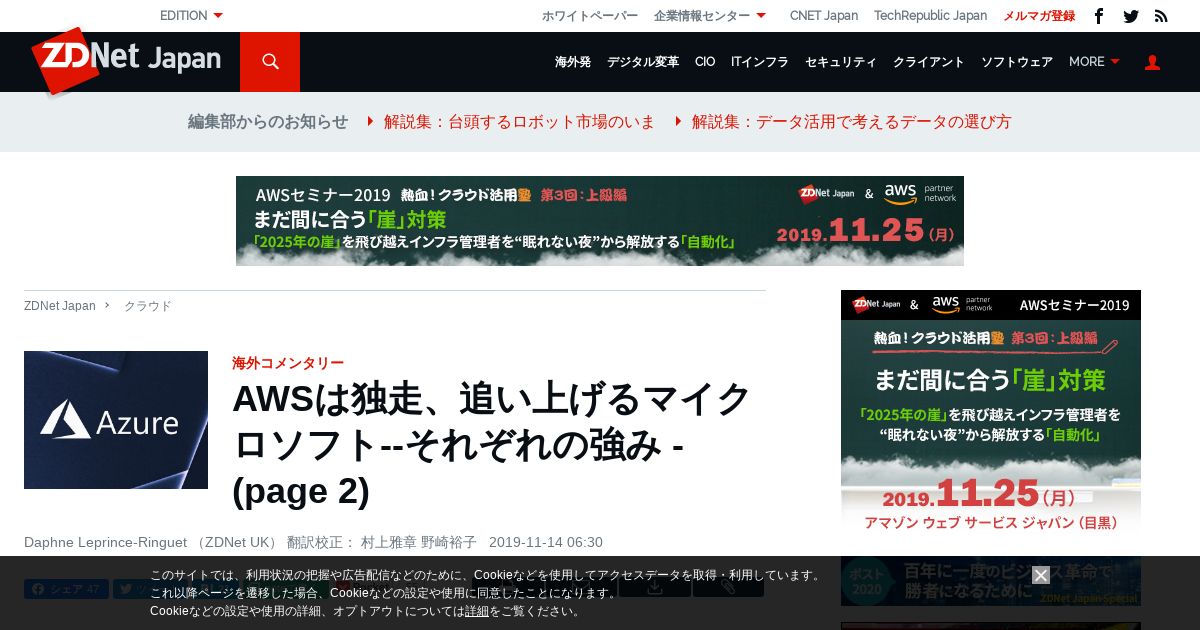1200x630 pixels.
Task: Open the 海外発 menu item
Action: click(x=573, y=62)
